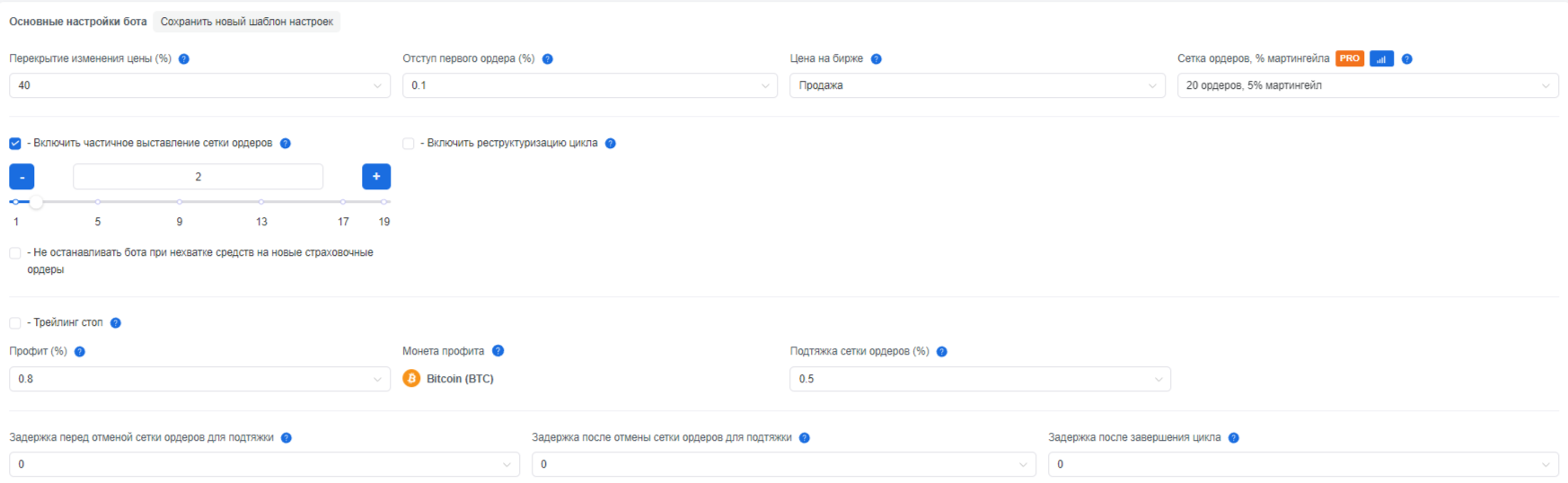
Task: Open Подтяжка сетки ордеров 0.5 dropdown
Action: click(980, 379)
